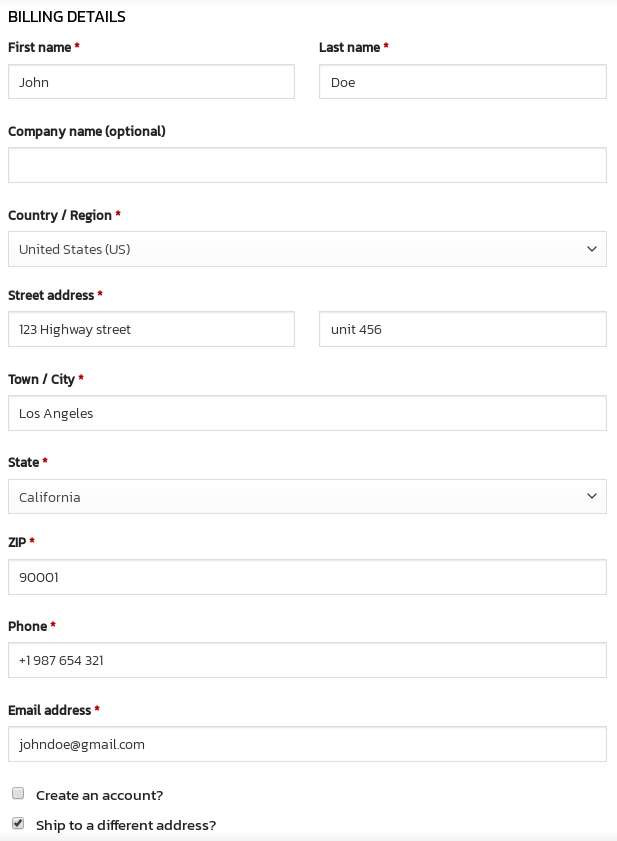This screenshot has width=617, height=841.
Task: Click the Country / Region field label
Action: 60,215
